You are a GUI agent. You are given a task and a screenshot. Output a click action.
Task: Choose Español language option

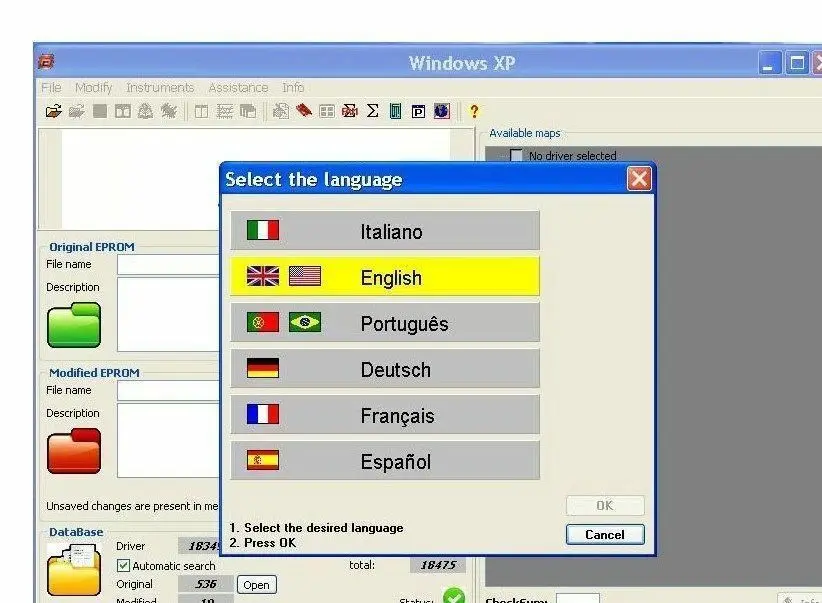coord(385,461)
